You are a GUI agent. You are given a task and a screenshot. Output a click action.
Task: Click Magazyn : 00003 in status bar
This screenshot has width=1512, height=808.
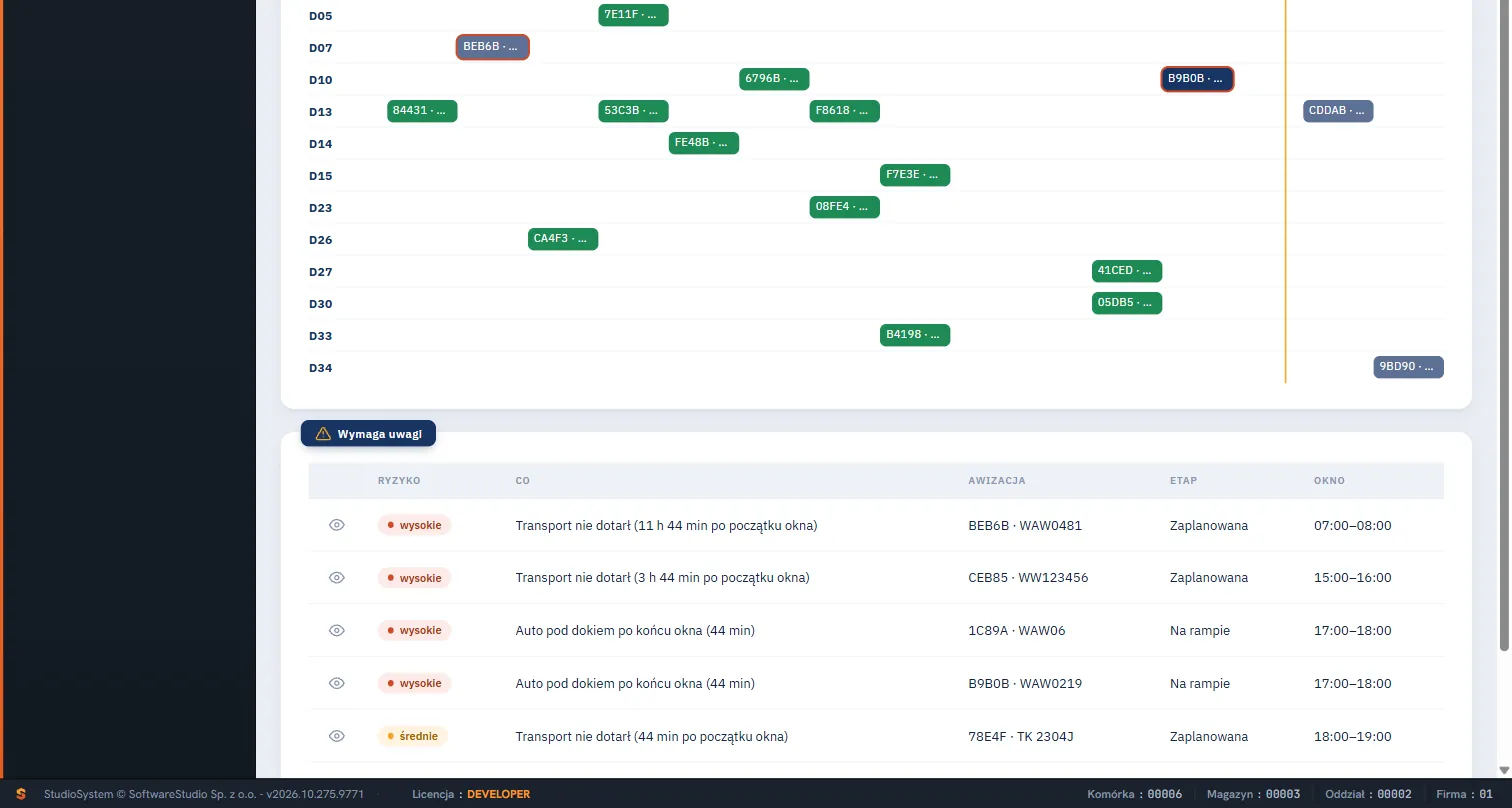[1254, 794]
